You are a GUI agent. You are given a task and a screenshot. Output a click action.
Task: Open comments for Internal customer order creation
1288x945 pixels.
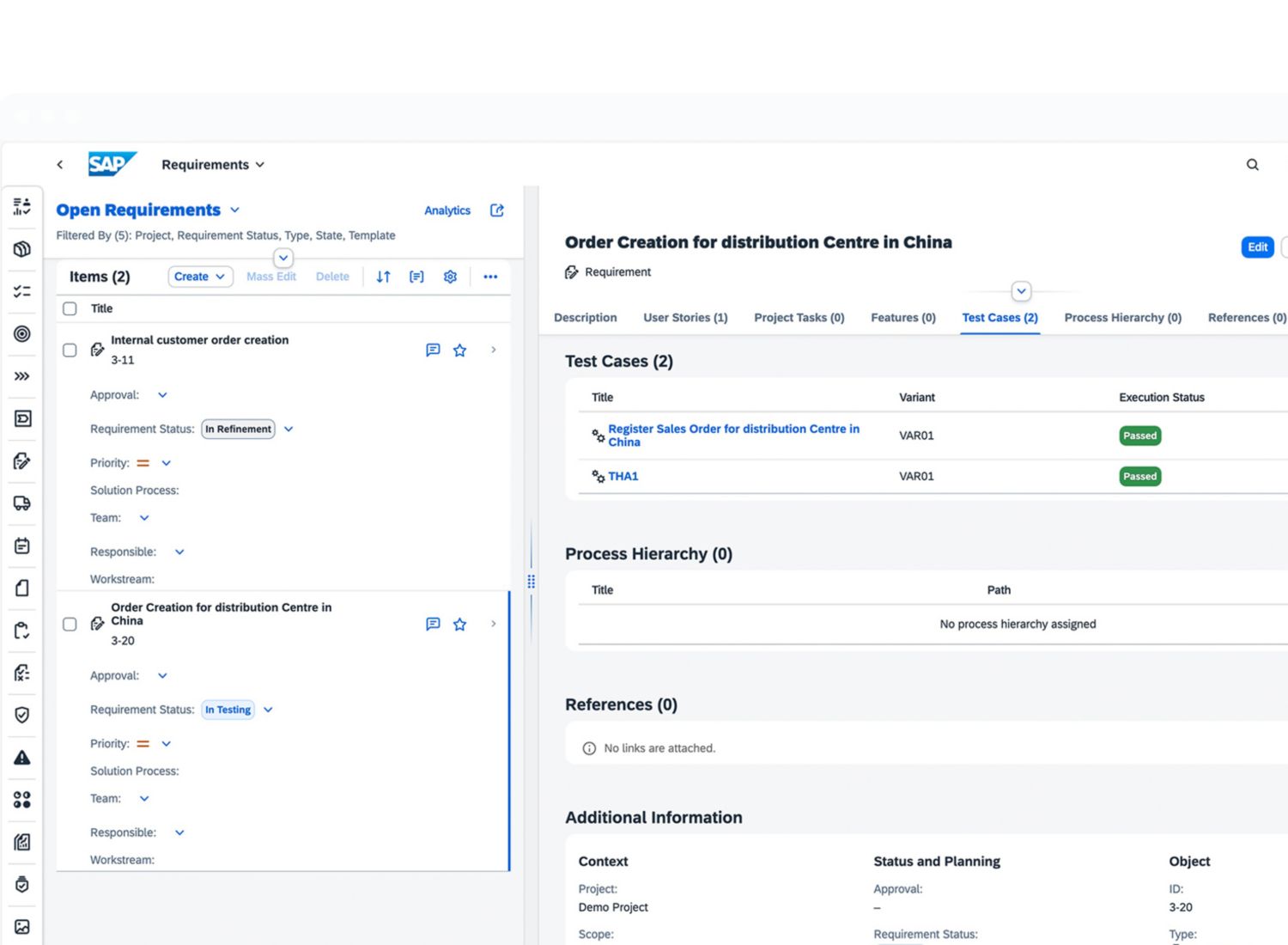(x=433, y=351)
